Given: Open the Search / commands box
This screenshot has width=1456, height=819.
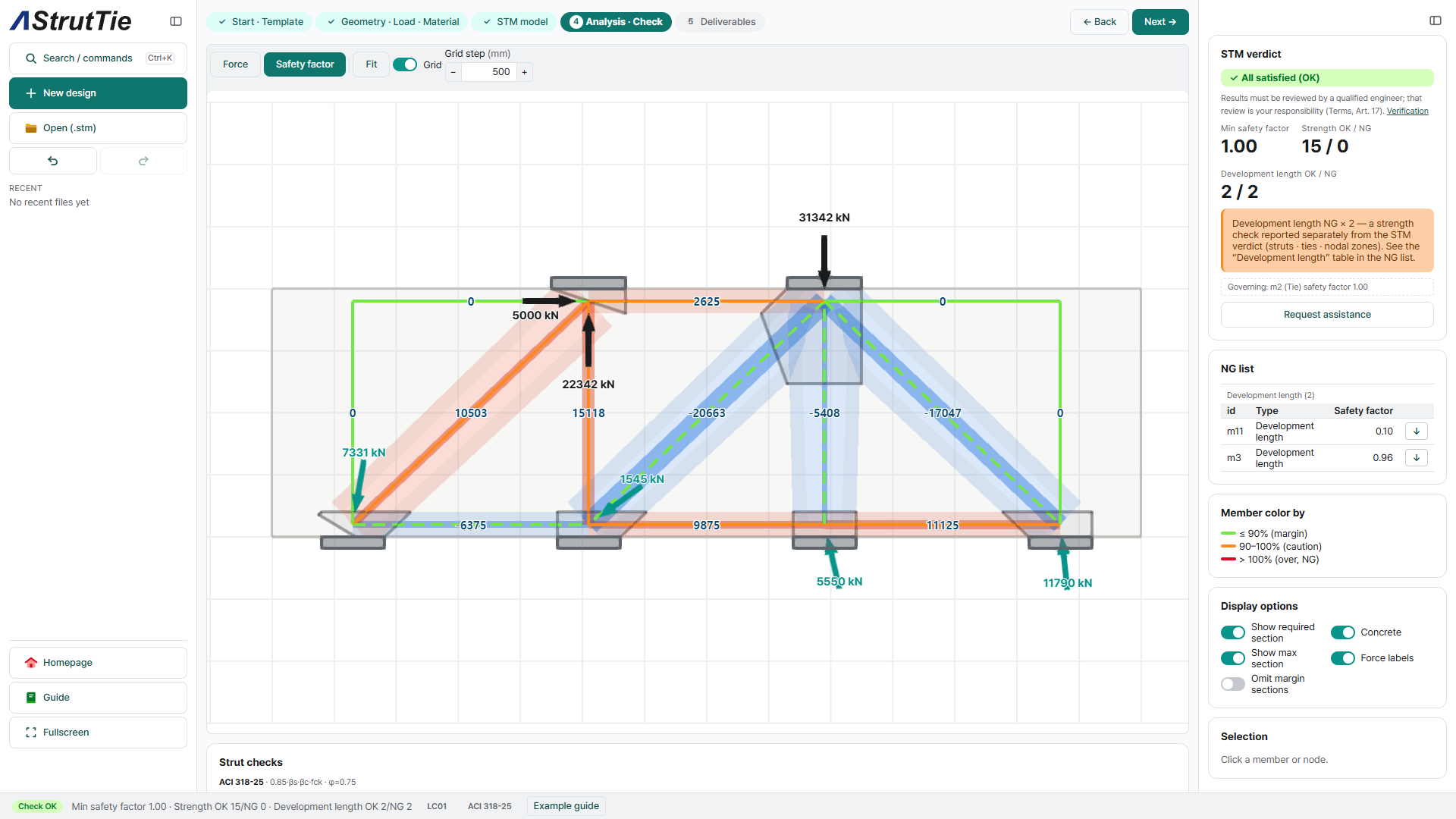Looking at the screenshot, I should point(98,58).
